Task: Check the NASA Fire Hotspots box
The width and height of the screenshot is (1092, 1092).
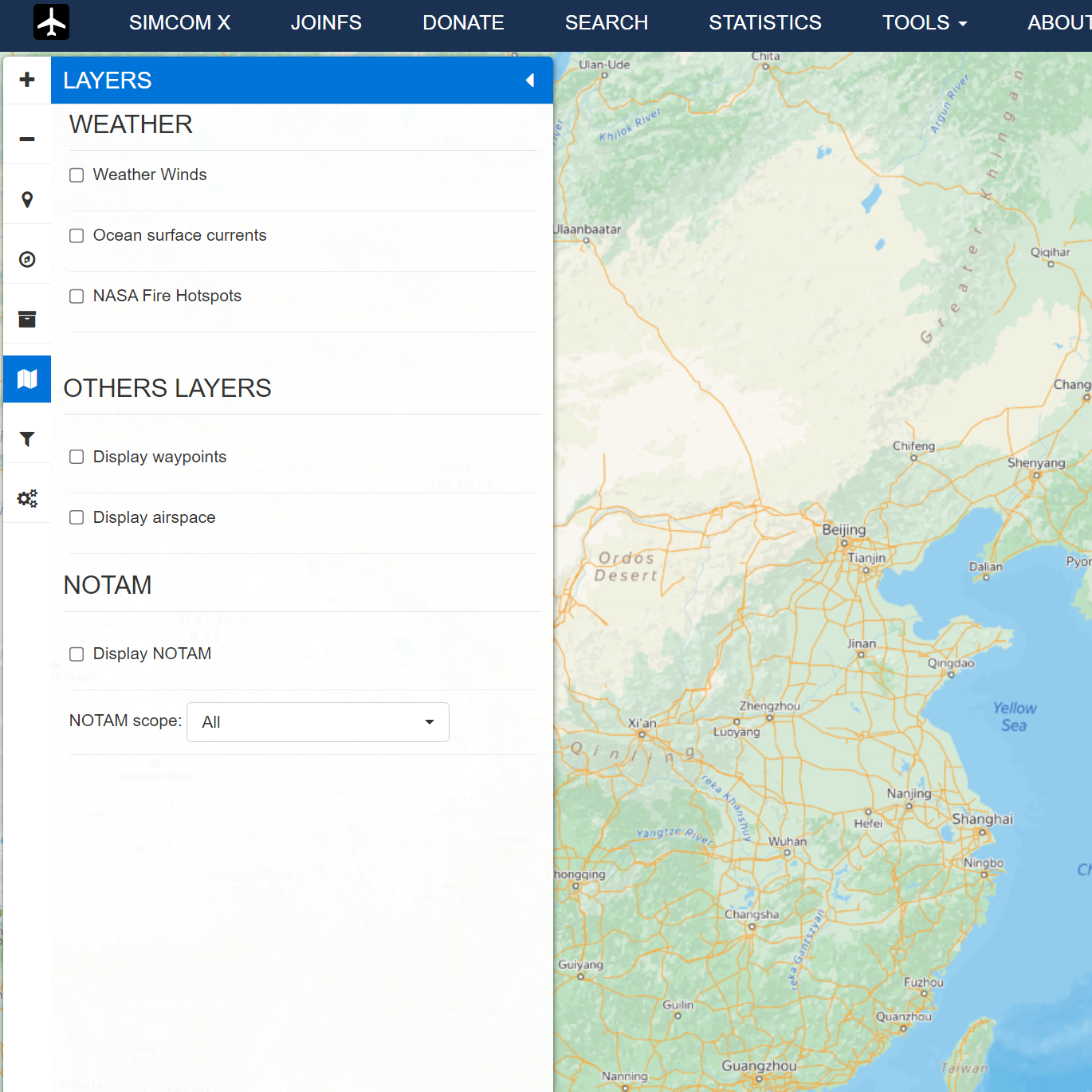Action: coord(77,297)
